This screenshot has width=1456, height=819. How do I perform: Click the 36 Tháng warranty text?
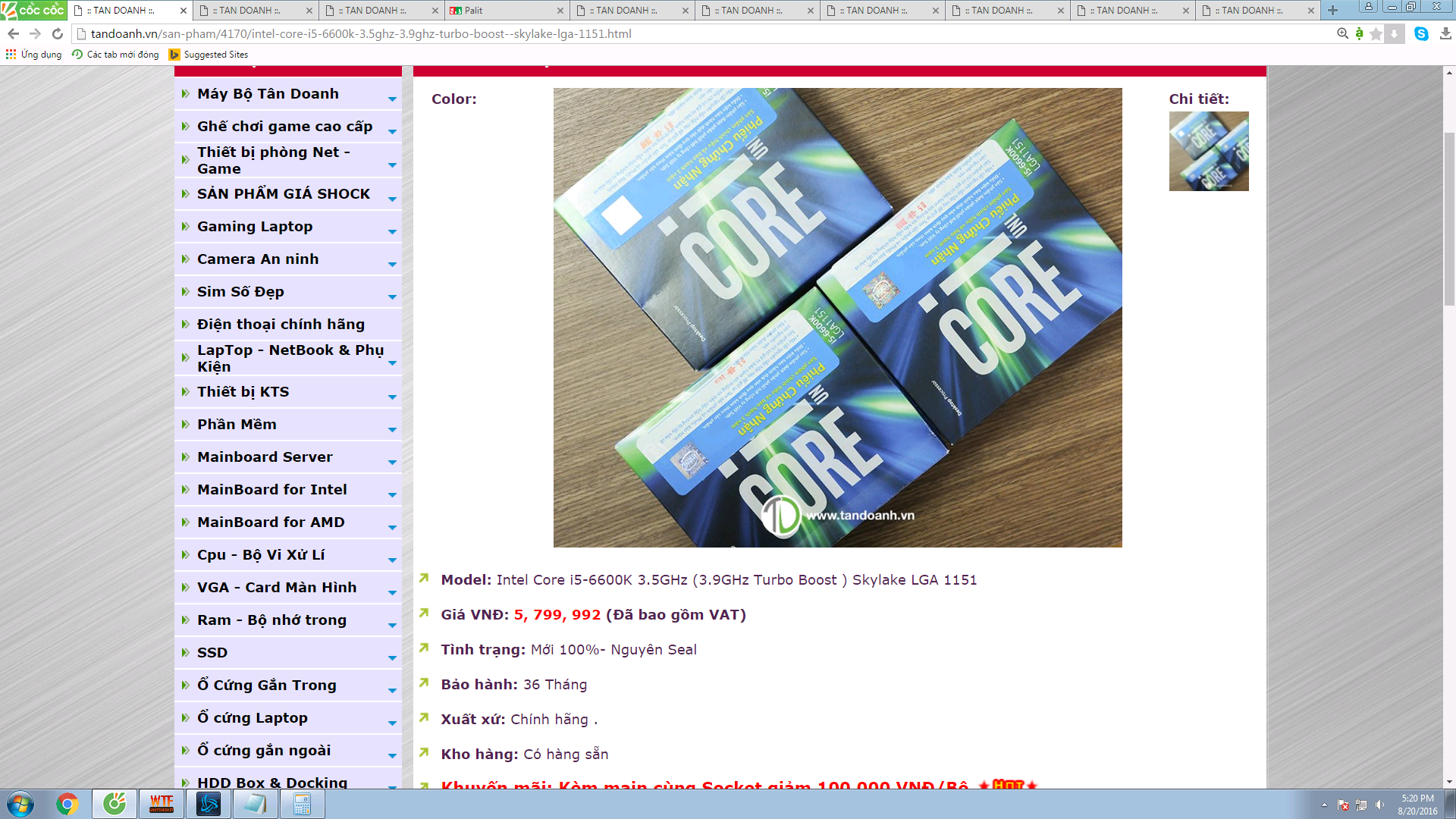[x=555, y=684]
